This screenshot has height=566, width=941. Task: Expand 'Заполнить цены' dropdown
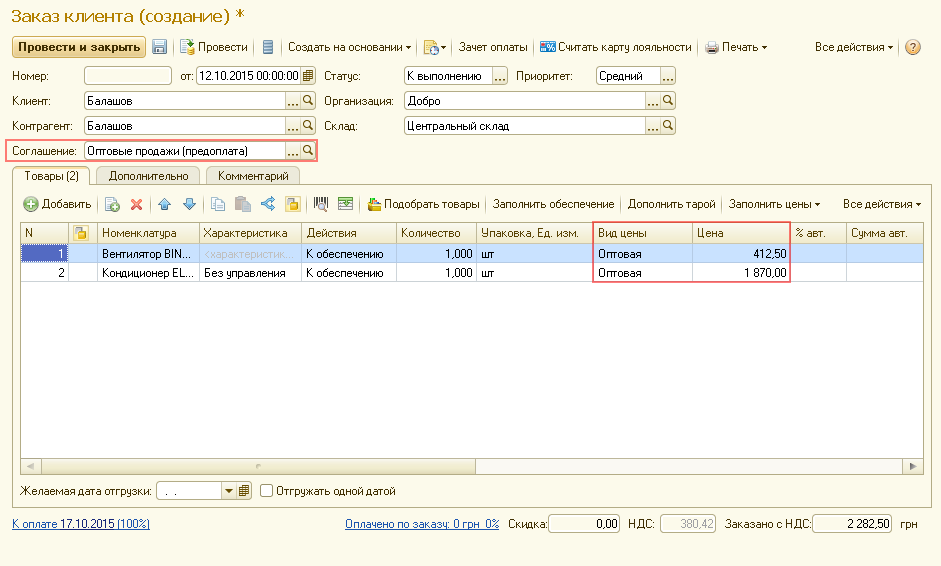(x=774, y=204)
